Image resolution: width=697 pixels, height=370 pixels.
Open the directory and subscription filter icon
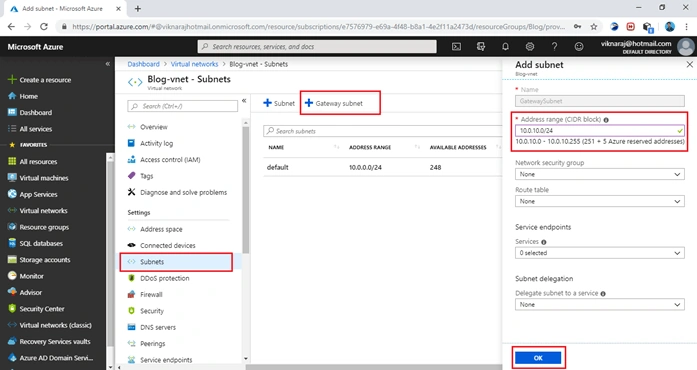pyautogui.click(x=481, y=46)
